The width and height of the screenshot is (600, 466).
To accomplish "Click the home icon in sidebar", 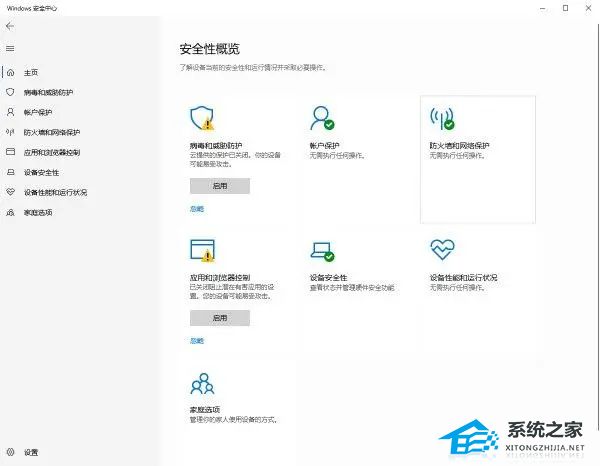I will pyautogui.click(x=11, y=72).
